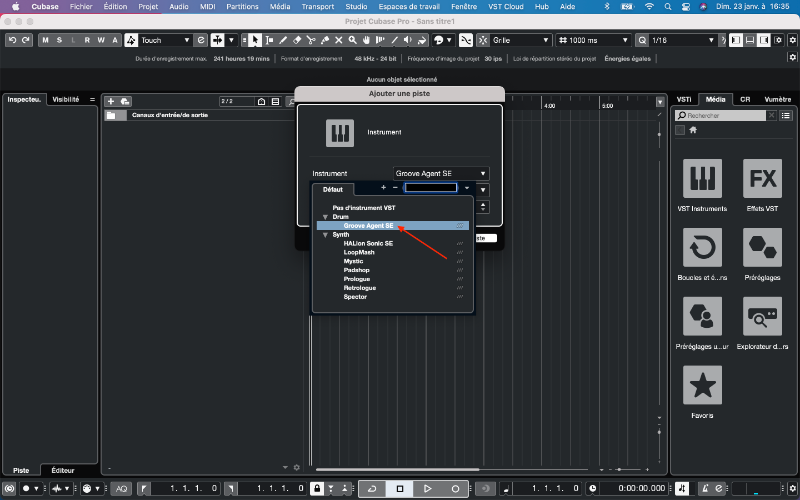The width and height of the screenshot is (800, 500).
Task: Open the 1/16 quantize dropdown
Action: click(x=683, y=40)
